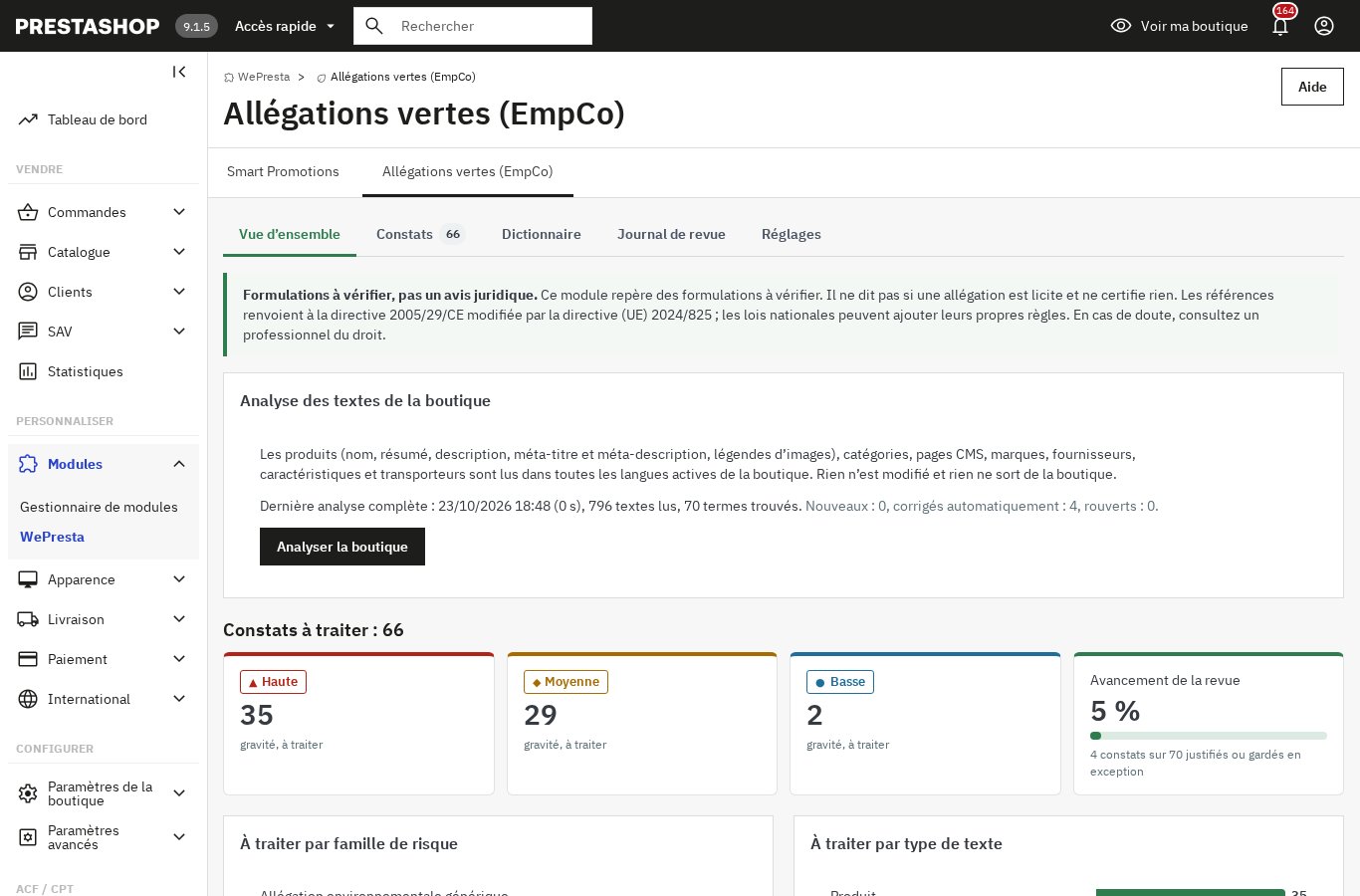
Task: Click the Statistiques chart icon
Action: tap(28, 371)
